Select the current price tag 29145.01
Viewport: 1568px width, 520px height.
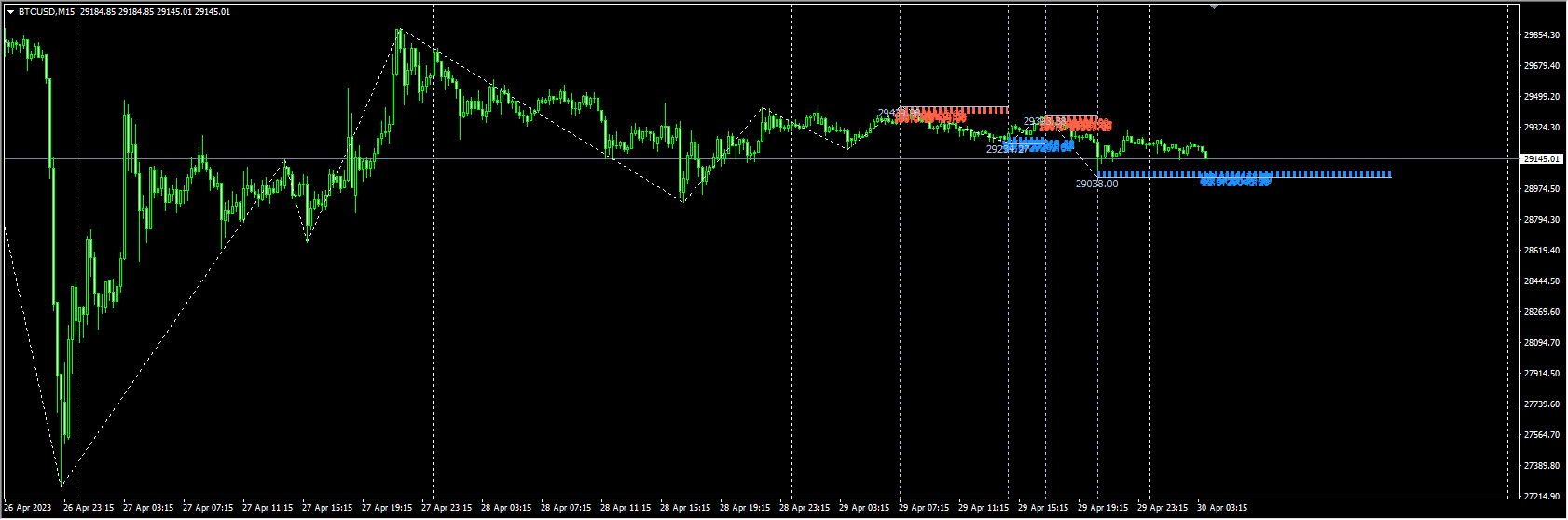pos(1541,159)
